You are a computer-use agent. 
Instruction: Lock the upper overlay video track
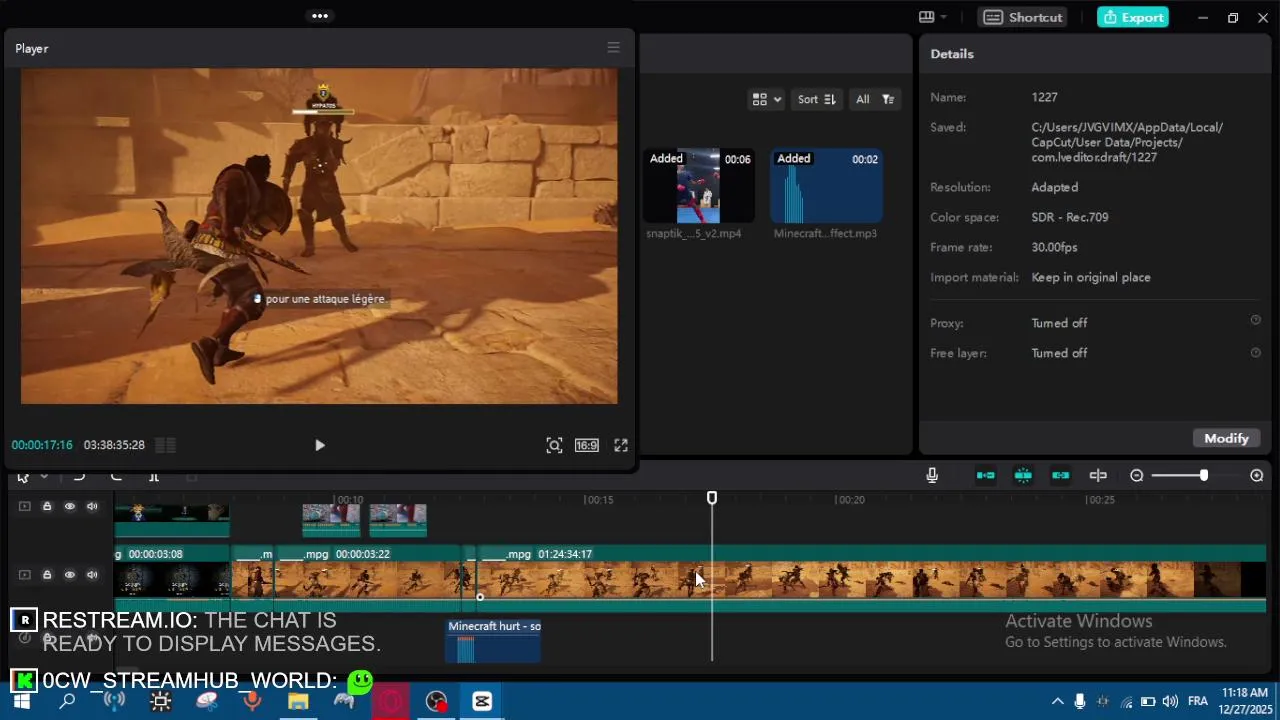click(47, 507)
